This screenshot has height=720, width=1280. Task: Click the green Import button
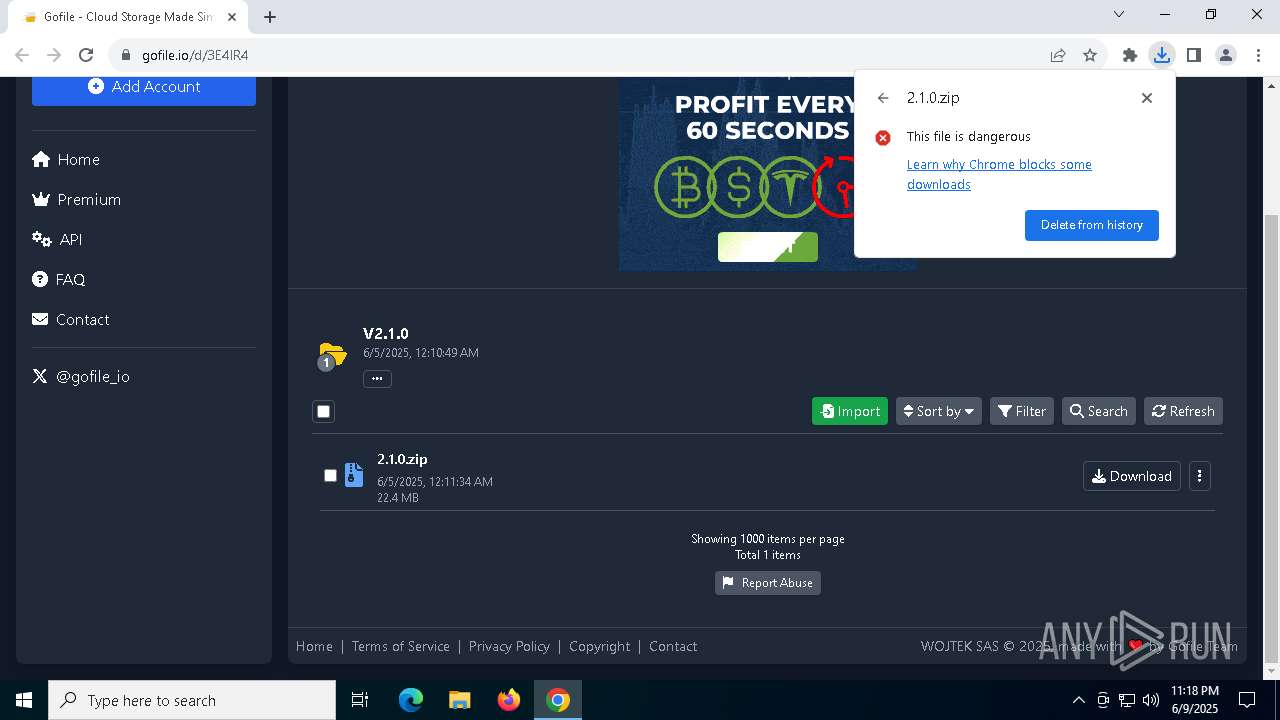[850, 411]
